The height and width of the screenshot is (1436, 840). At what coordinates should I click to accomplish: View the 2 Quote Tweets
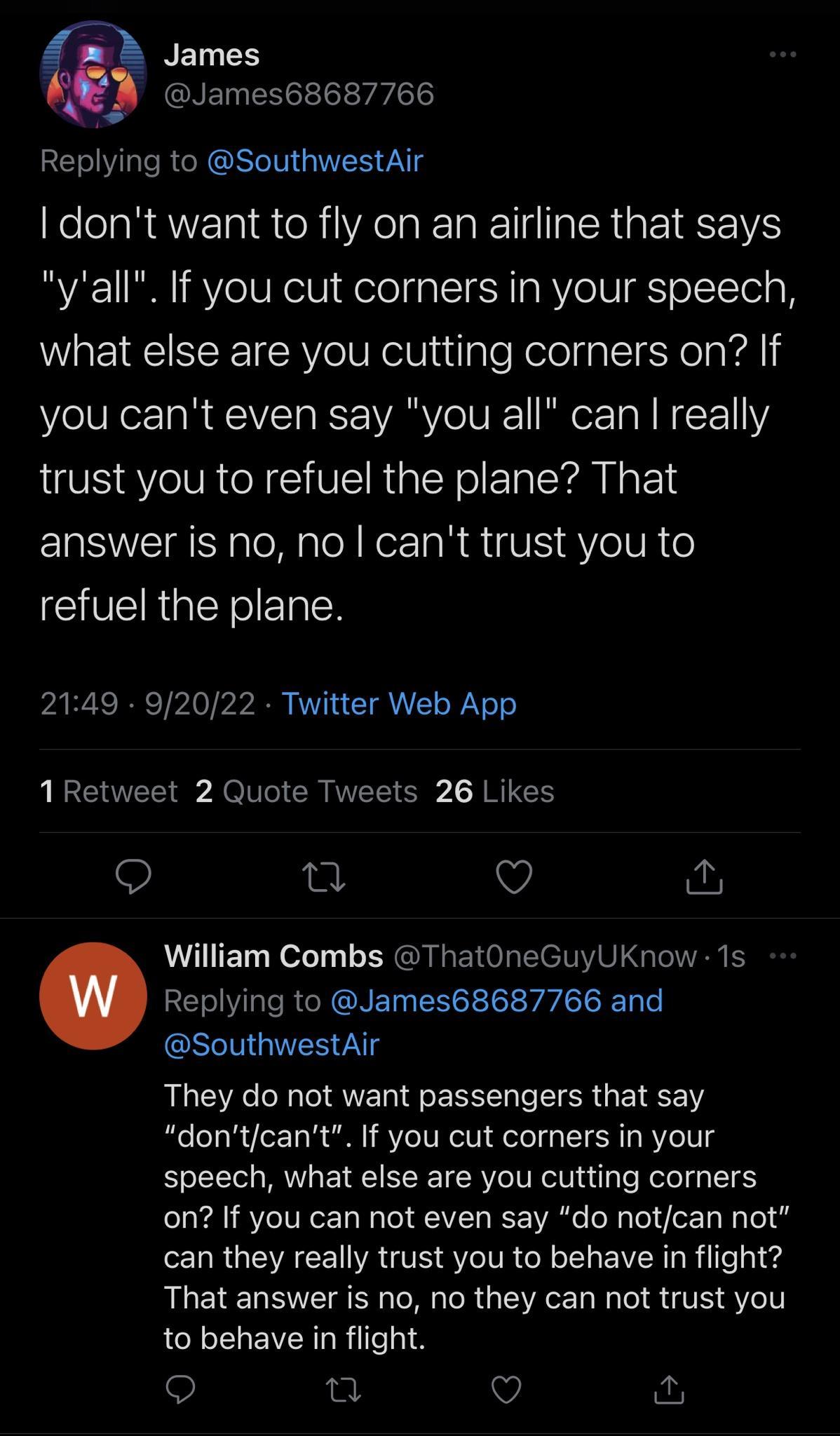coord(307,792)
